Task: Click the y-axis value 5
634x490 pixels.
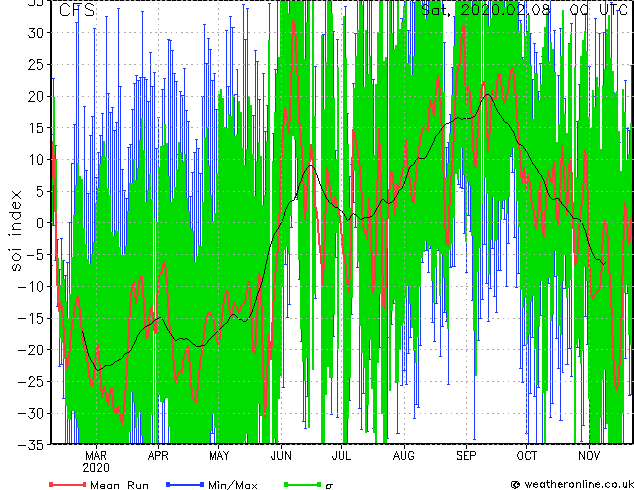Action: click(x=40, y=191)
